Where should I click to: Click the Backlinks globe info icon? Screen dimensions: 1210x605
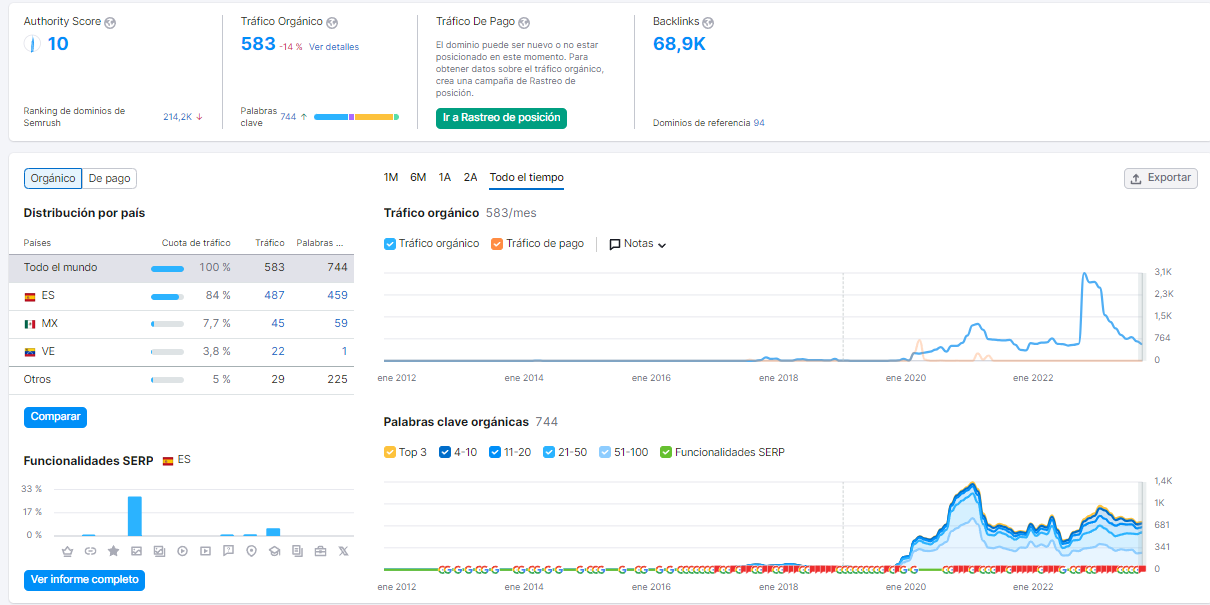[708, 22]
